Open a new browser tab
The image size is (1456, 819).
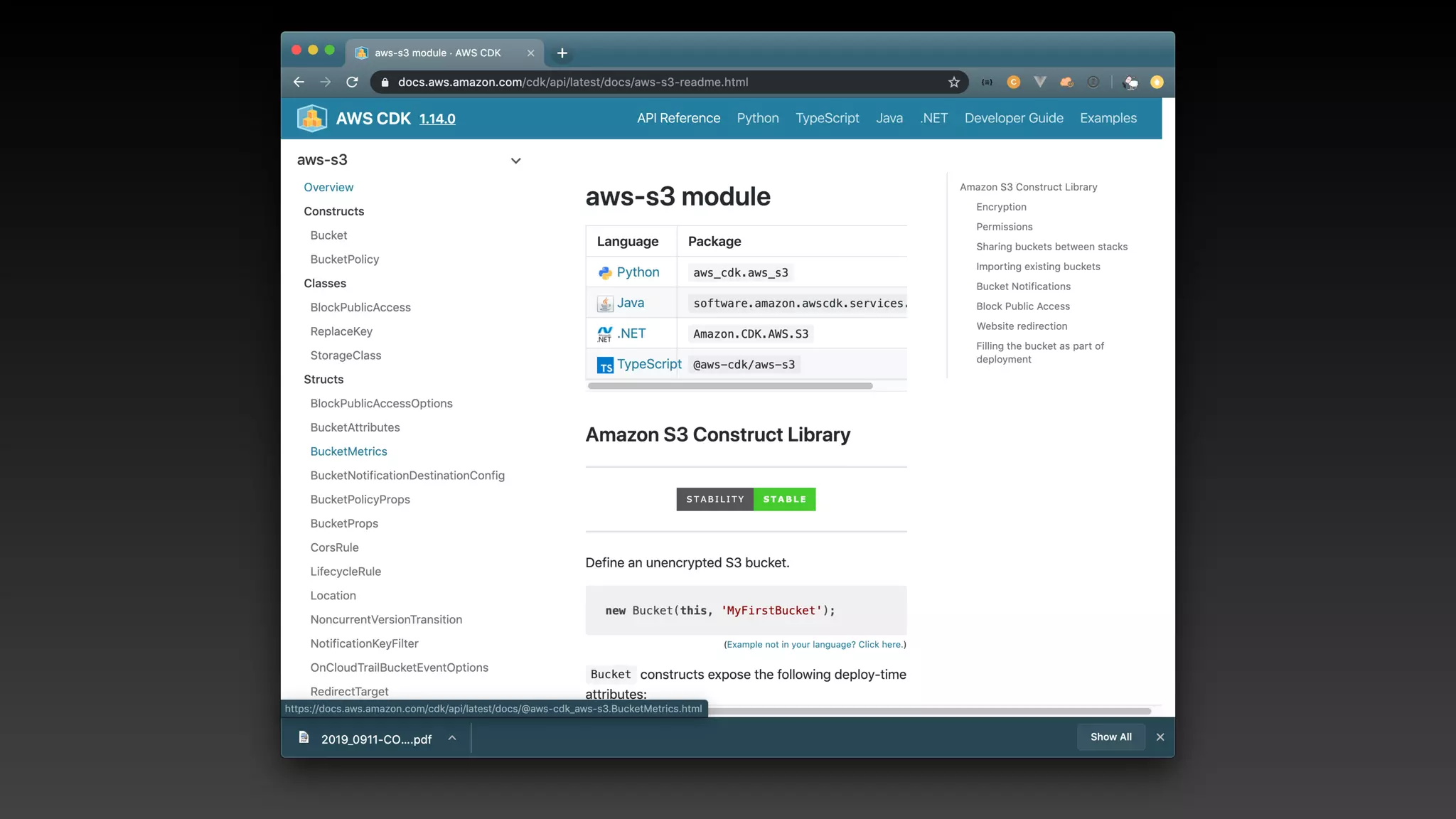pyautogui.click(x=562, y=53)
